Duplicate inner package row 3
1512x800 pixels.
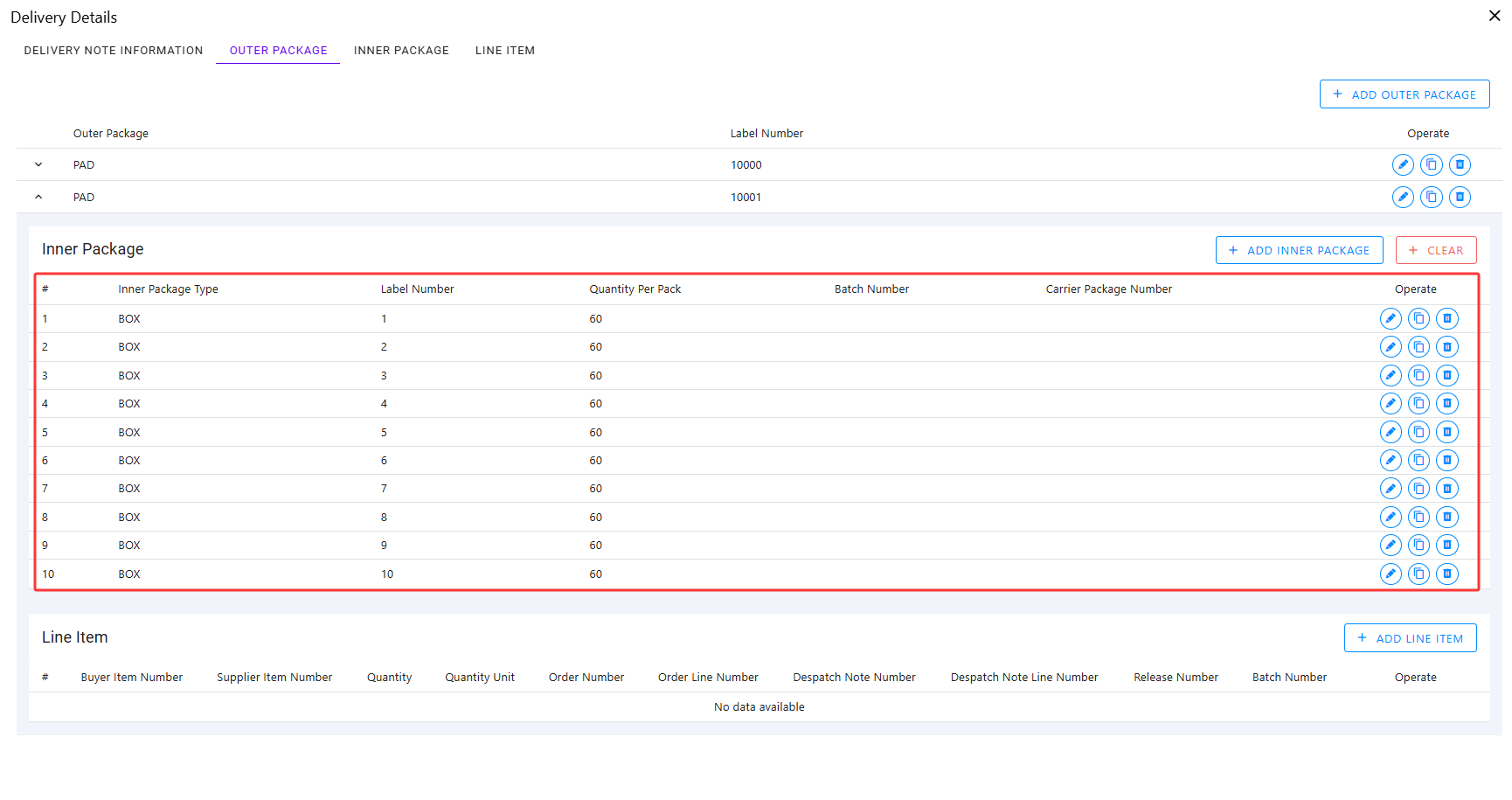[1419, 375]
